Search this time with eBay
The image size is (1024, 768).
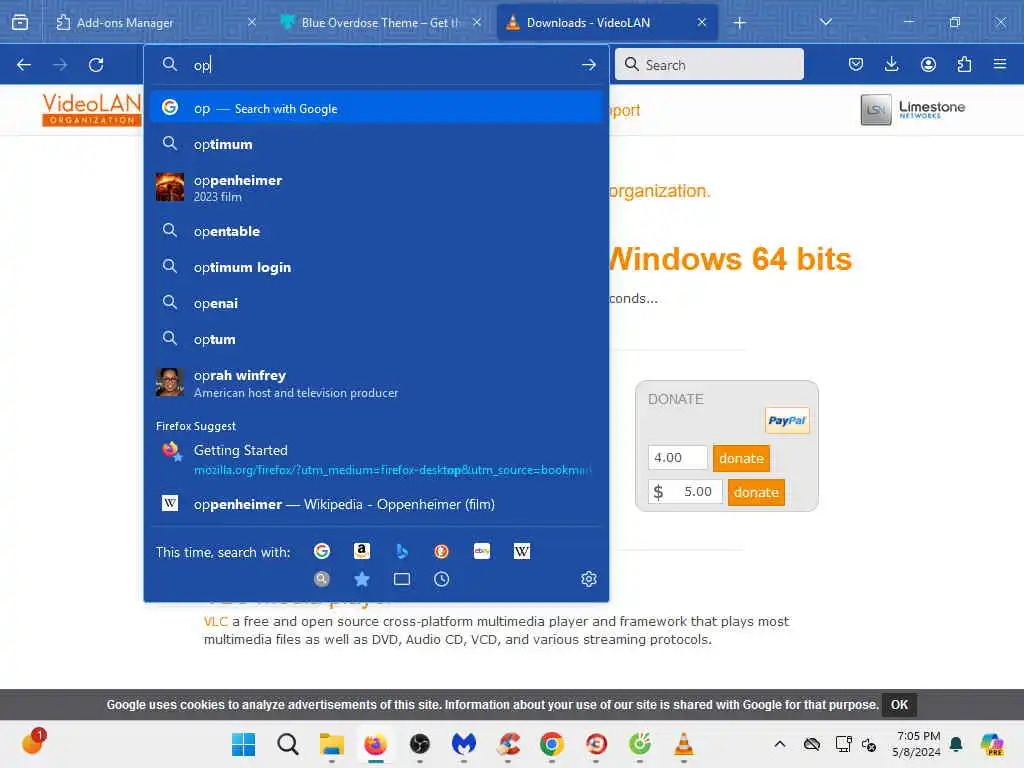click(482, 551)
